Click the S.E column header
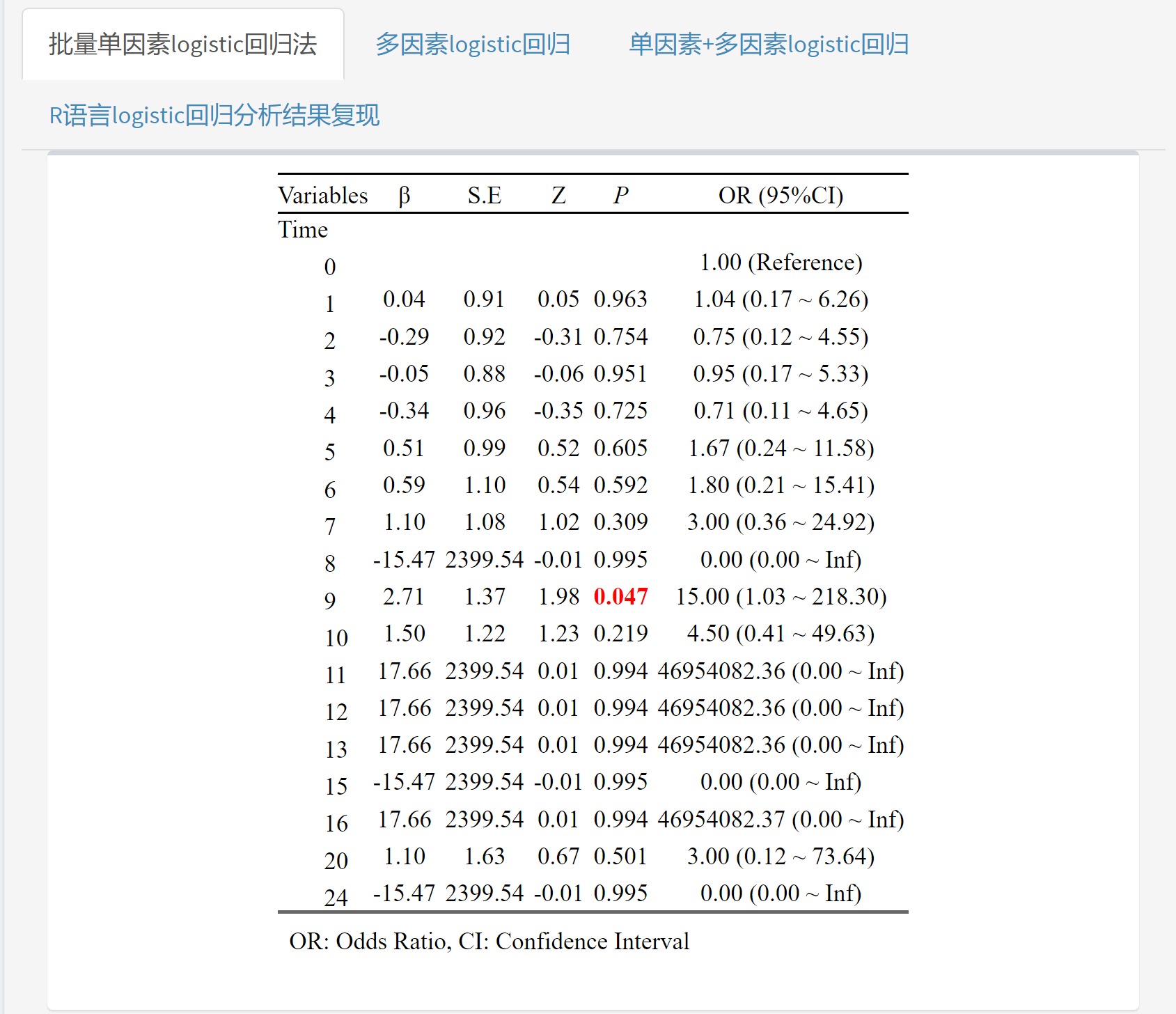1176x1014 pixels. pos(484,196)
